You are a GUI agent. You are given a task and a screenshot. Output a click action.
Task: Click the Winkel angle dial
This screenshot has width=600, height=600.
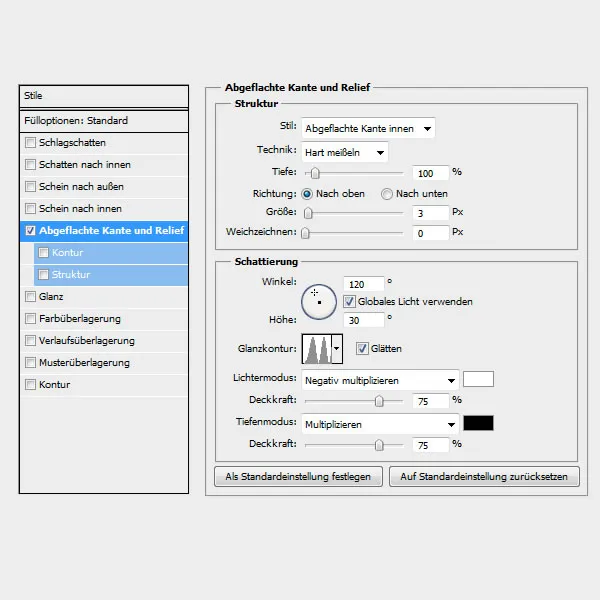tap(318, 299)
